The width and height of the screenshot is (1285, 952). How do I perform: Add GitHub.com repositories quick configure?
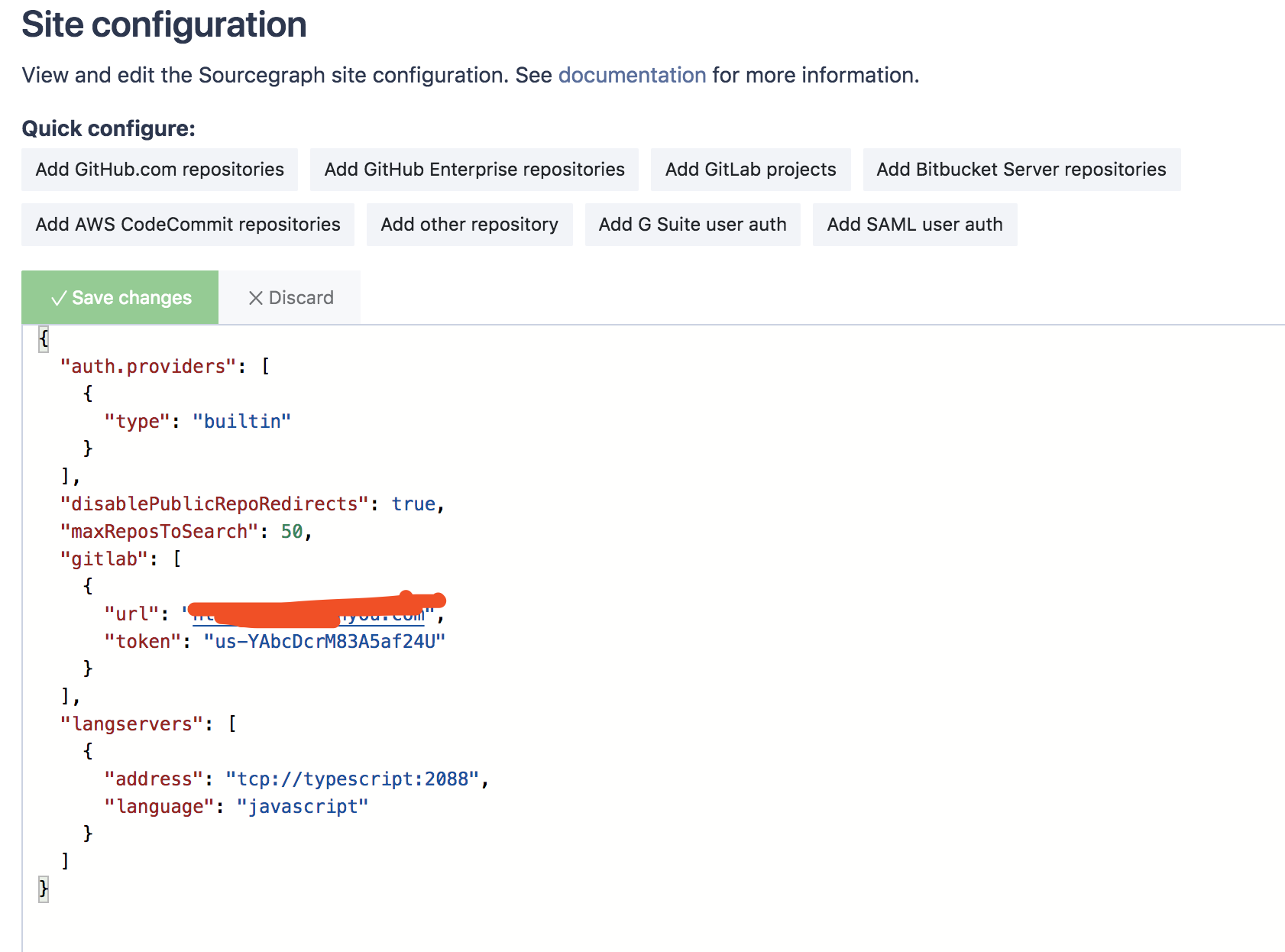160,170
